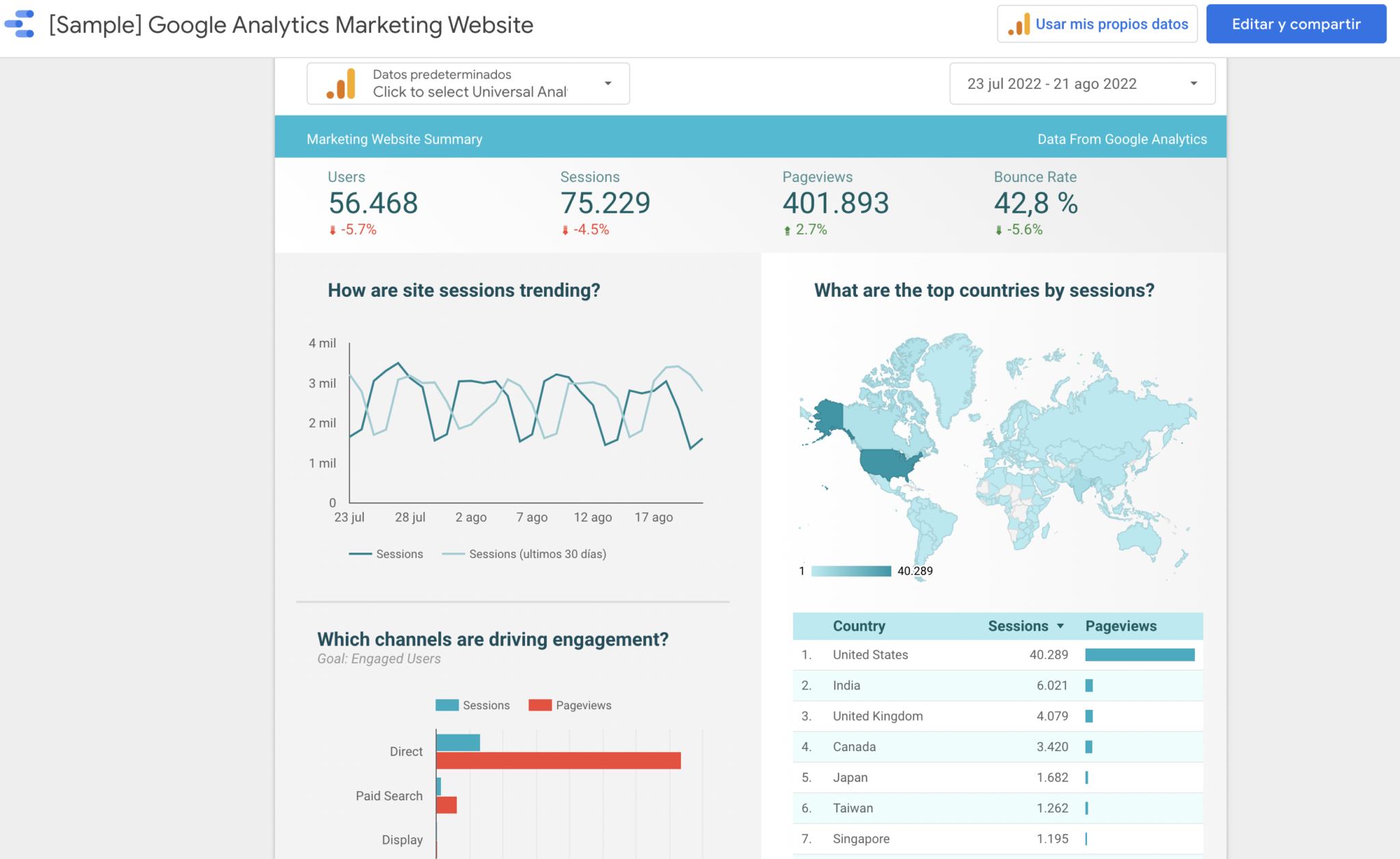Image resolution: width=1400 pixels, height=859 pixels.
Task: Click the green down arrow under Bounce Rate
Action: click(x=999, y=230)
